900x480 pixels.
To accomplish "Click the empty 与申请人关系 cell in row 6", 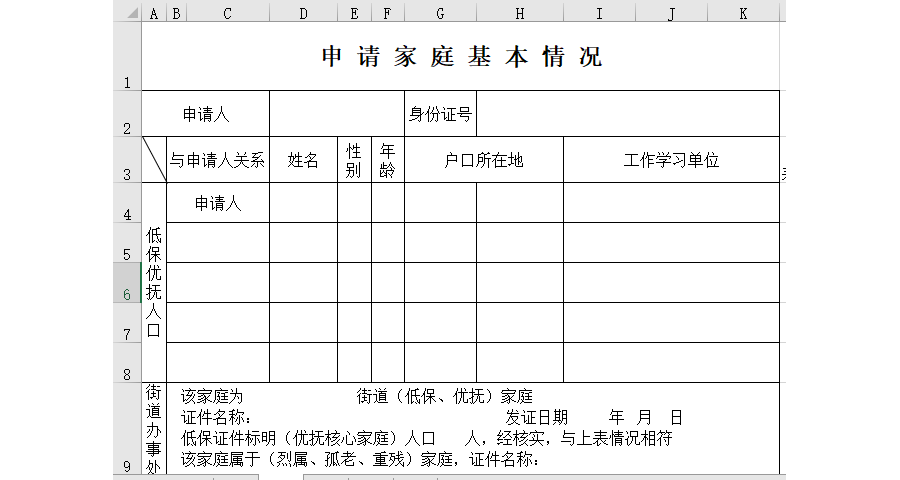I will 218,283.
